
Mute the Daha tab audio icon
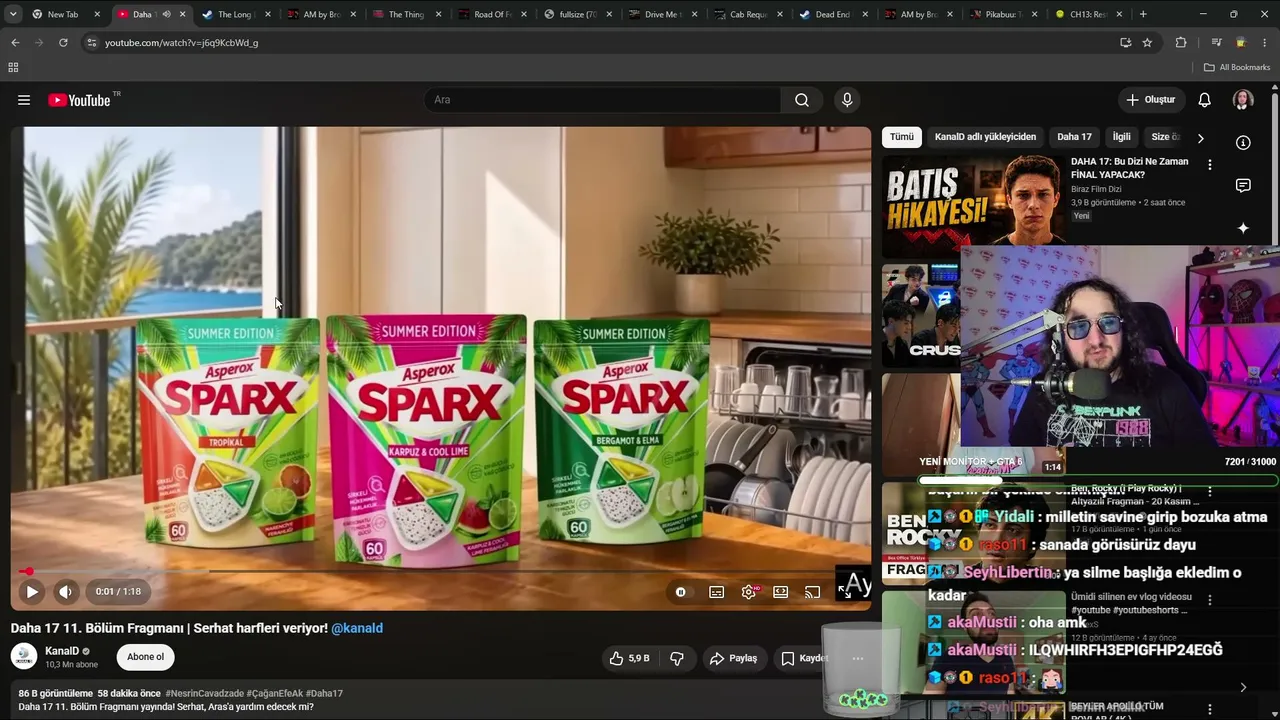tap(166, 14)
